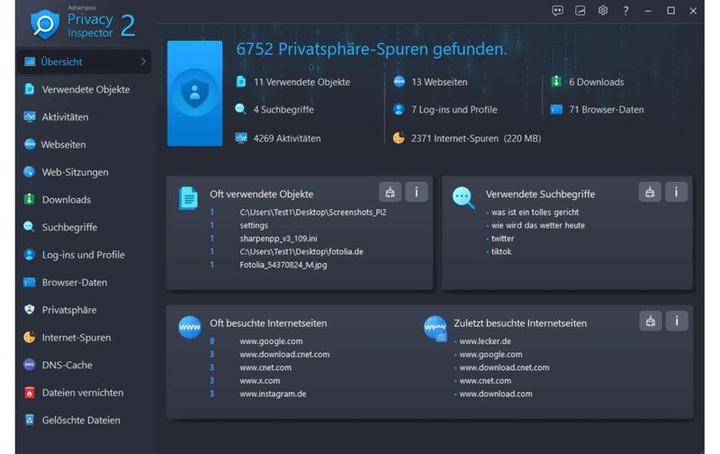Open Downloads sidebar entry
The height and width of the screenshot is (454, 720).
coord(66,200)
